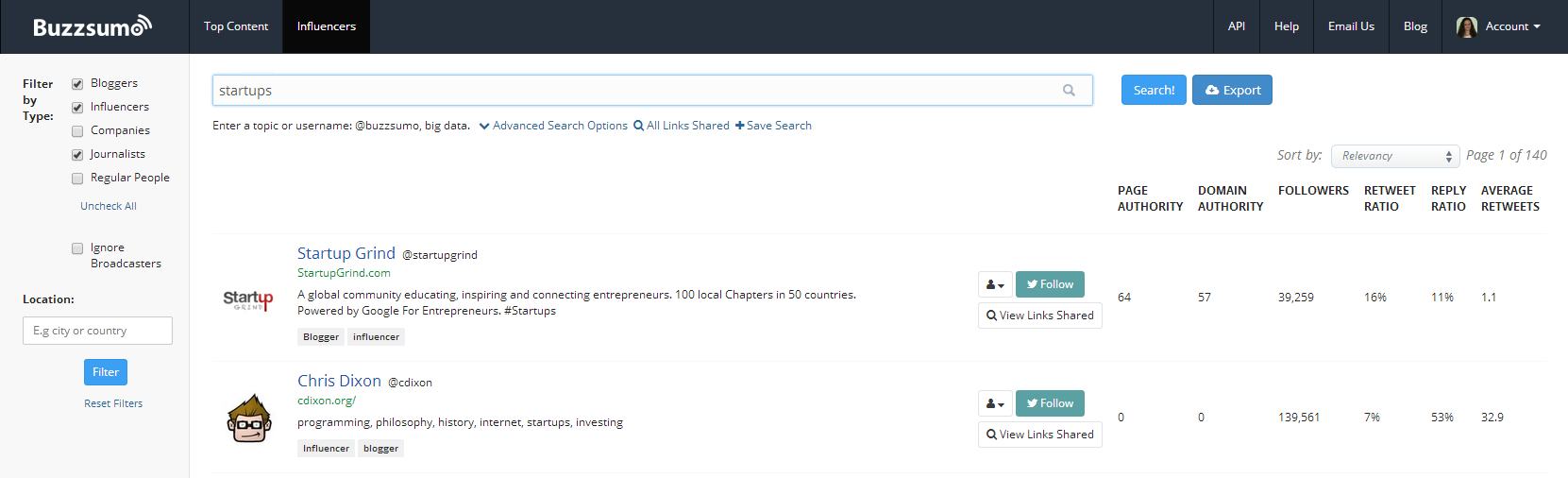Screen dimensions: 1568x478
Task: Click the Export button
Action: (1232, 90)
